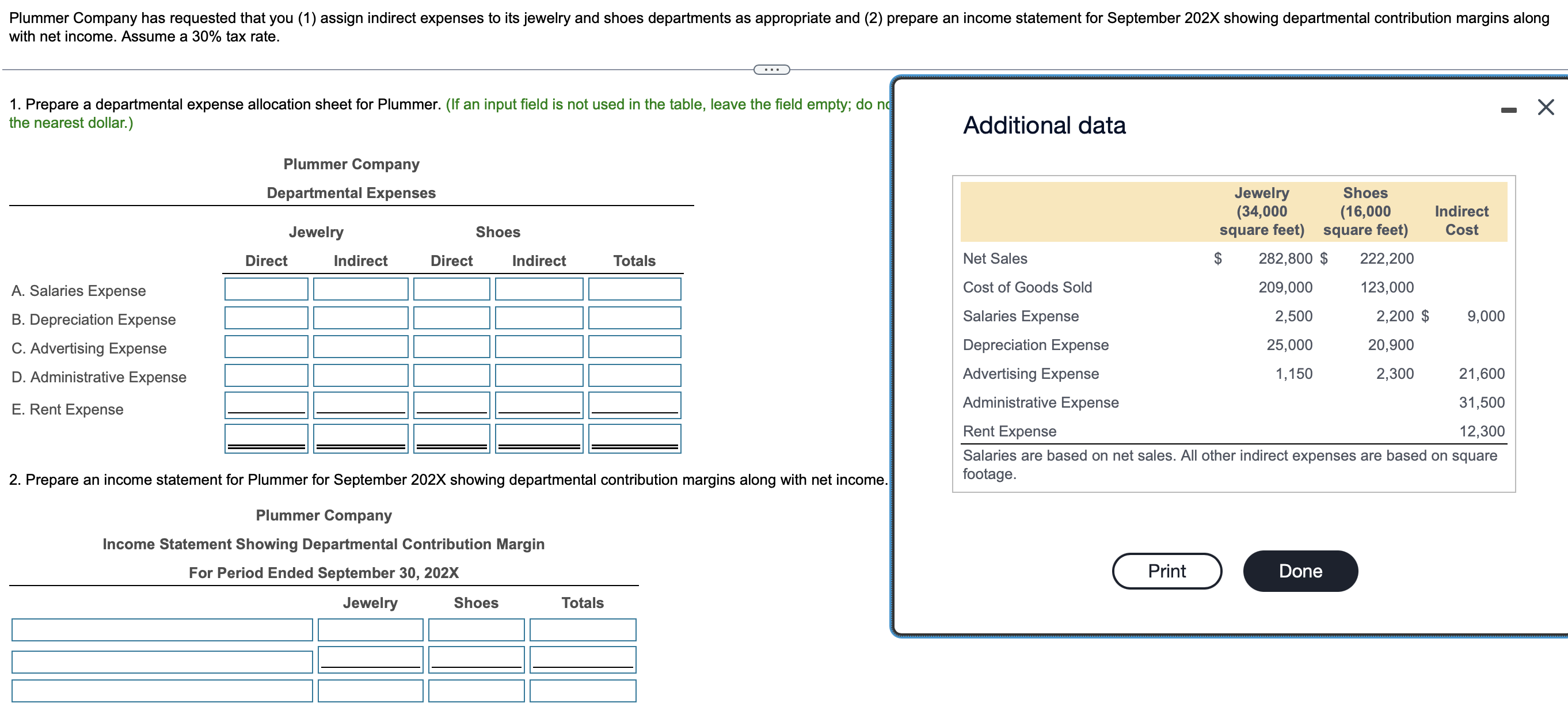Close the Additional data dialog
1568x722 pixels.
click(1545, 108)
